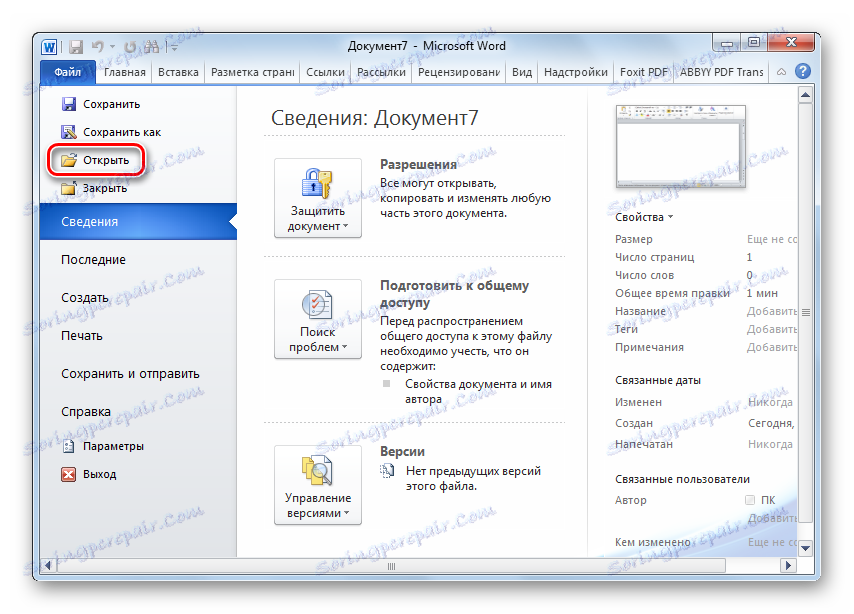Click Добавить under Автор to add author
Viewport: 854px width, 614px height.
click(773, 518)
